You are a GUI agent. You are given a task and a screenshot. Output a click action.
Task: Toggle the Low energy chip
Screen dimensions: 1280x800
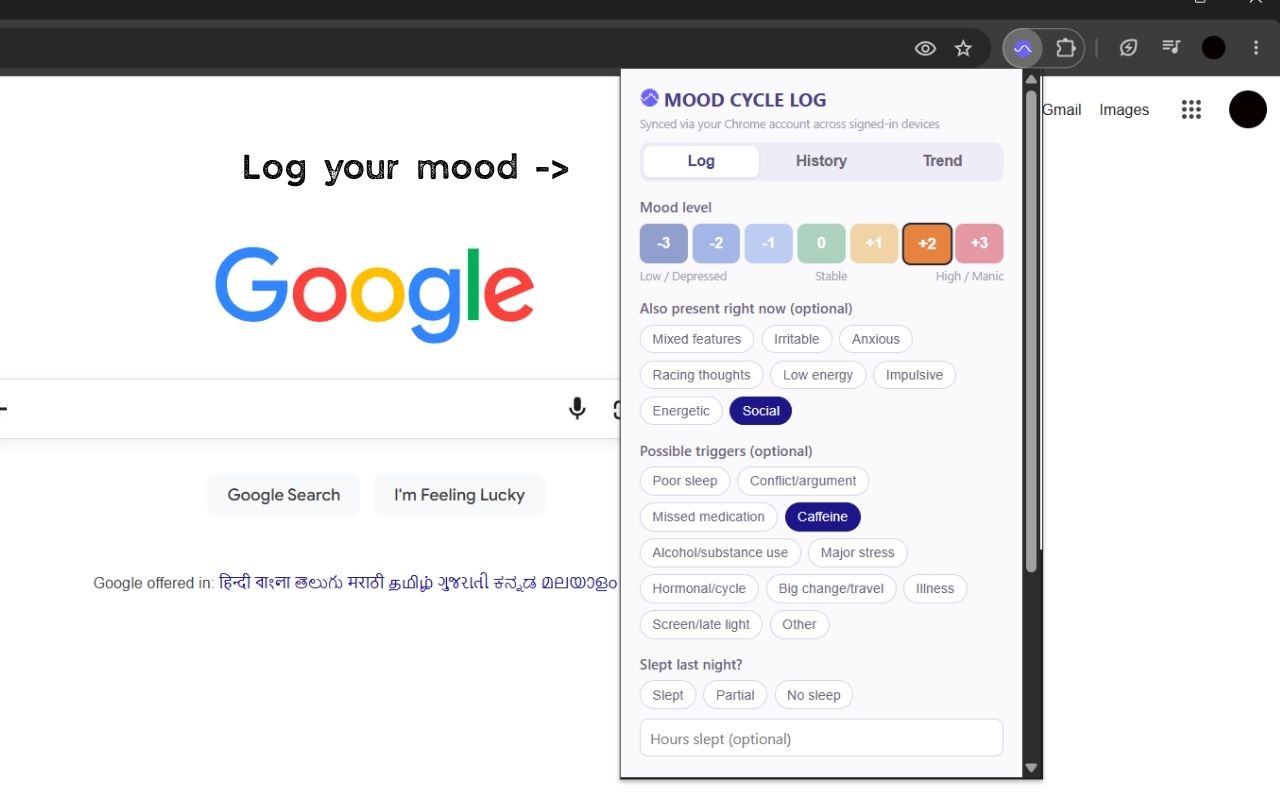[x=818, y=375]
